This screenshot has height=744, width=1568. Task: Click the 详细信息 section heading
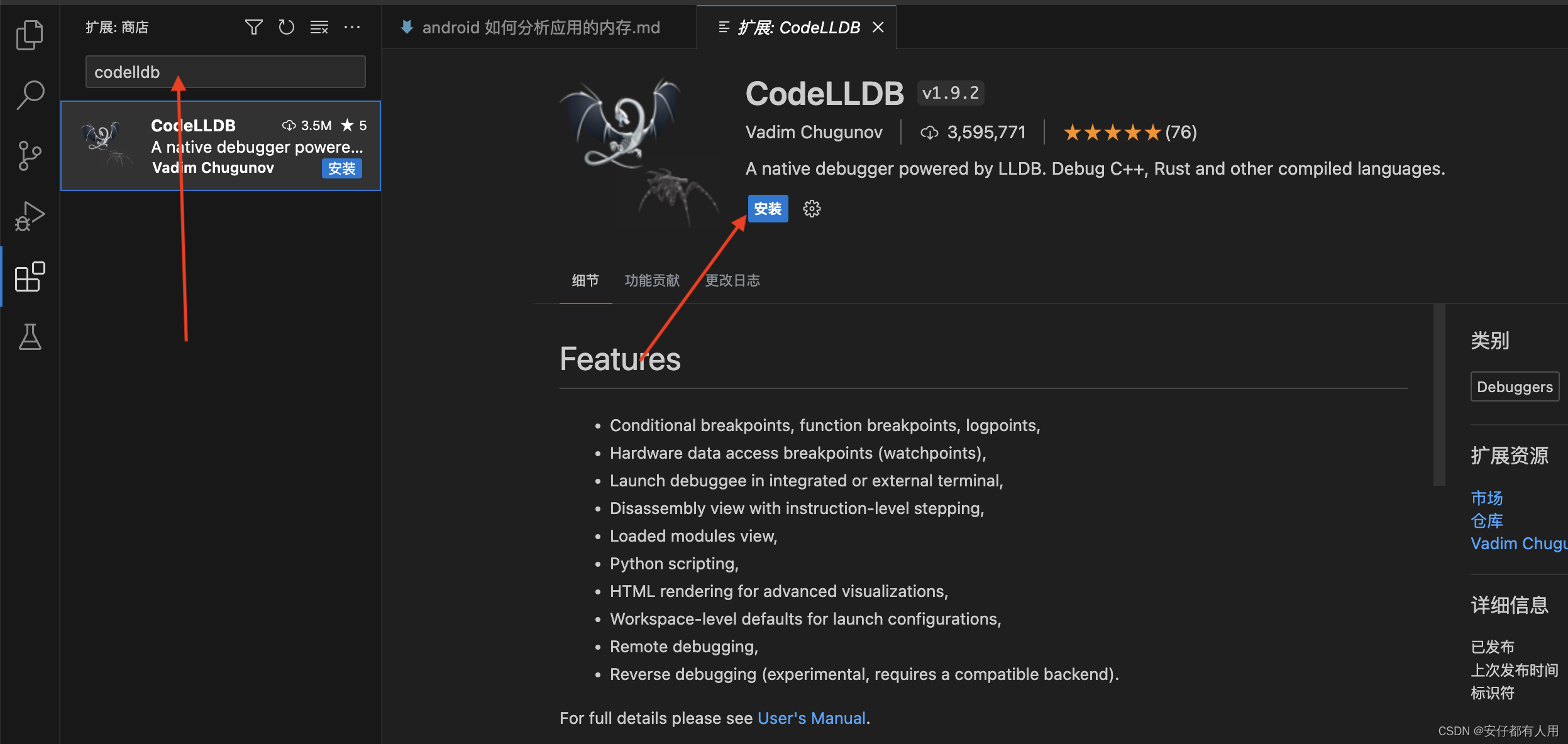[x=1509, y=605]
